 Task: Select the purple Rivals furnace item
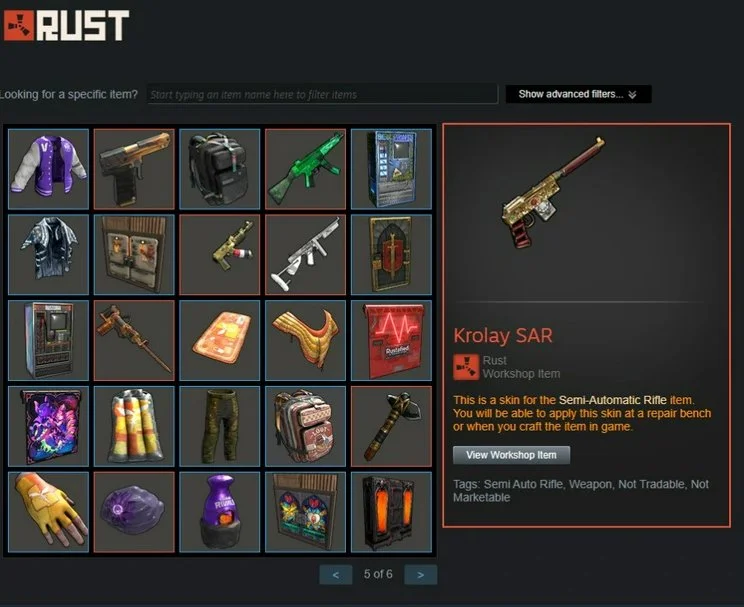[x=220, y=512]
